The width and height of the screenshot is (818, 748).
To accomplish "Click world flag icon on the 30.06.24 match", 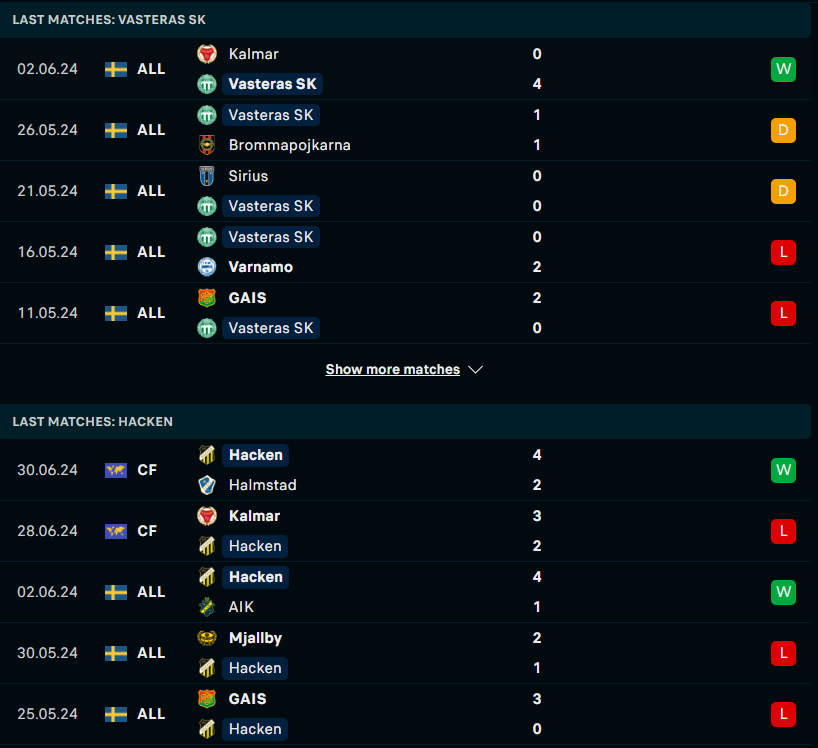I will click(116, 470).
